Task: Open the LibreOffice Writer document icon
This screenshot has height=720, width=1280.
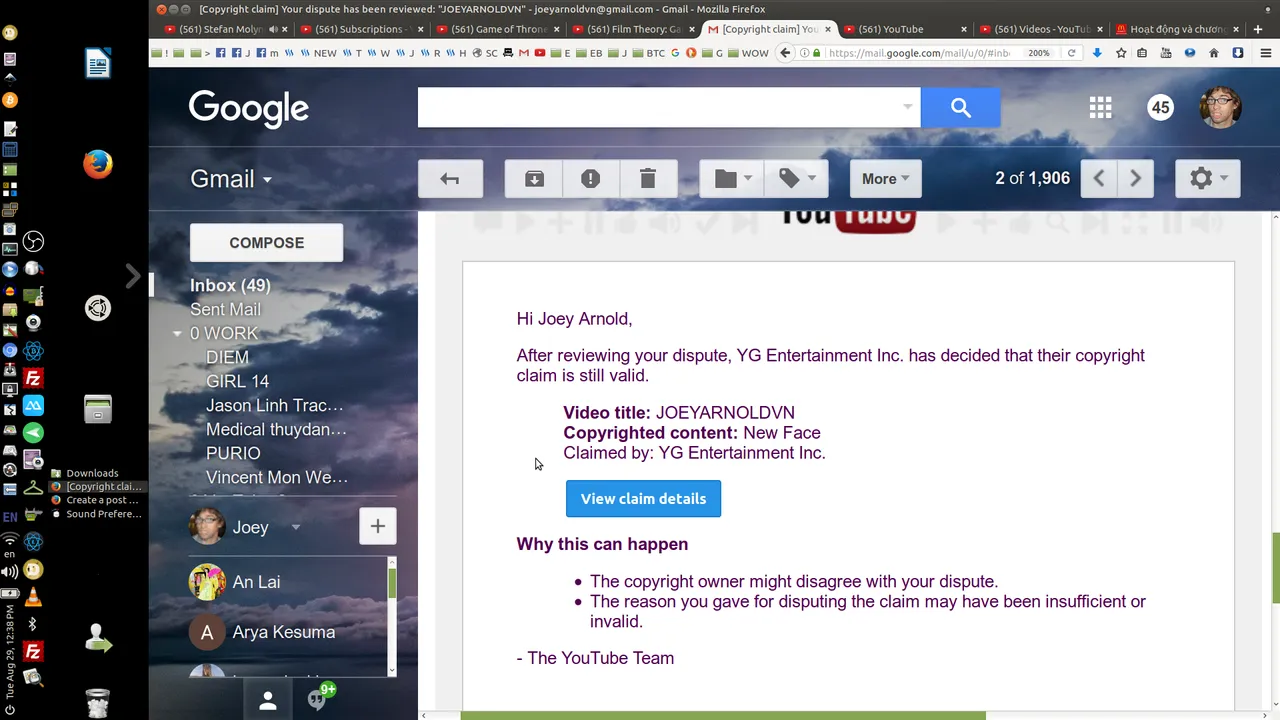Action: pos(97,64)
